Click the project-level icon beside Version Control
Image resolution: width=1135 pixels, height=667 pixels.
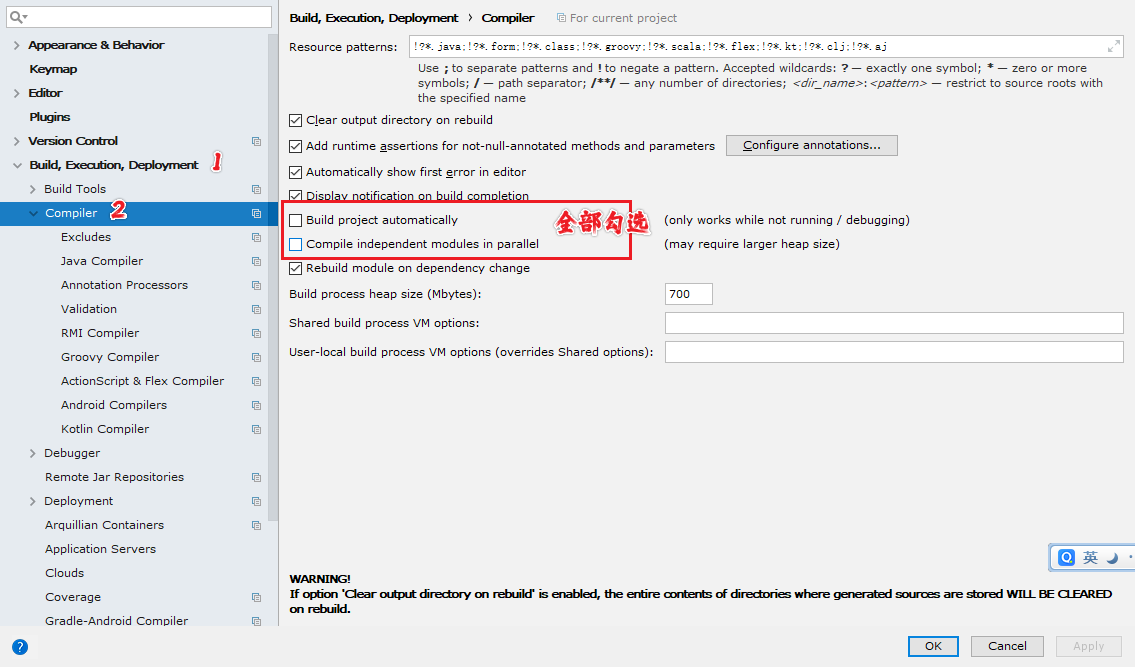(256, 141)
